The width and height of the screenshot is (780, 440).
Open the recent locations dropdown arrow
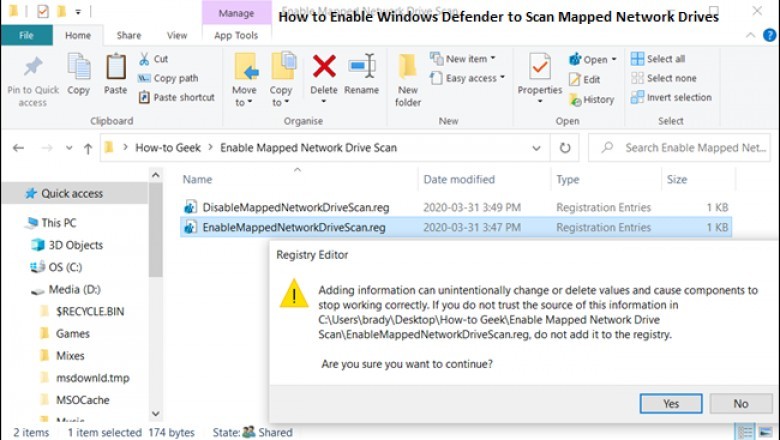coord(69,148)
